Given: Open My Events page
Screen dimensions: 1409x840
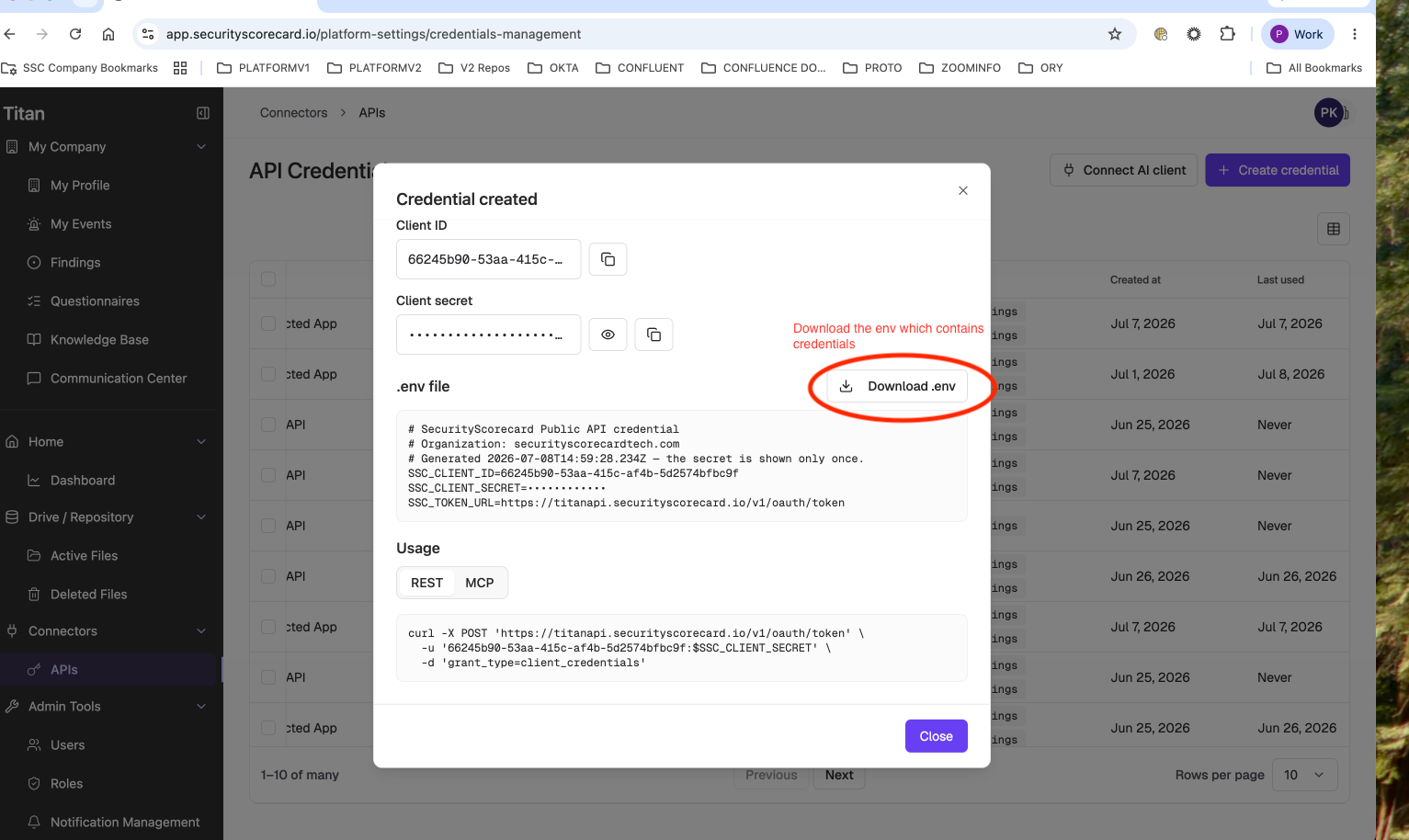Looking at the screenshot, I should click(x=81, y=224).
